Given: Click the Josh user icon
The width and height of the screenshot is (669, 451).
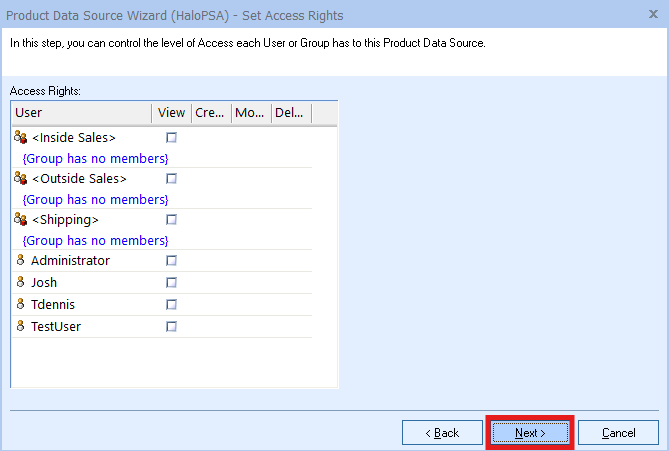Looking at the screenshot, I should point(21,283).
